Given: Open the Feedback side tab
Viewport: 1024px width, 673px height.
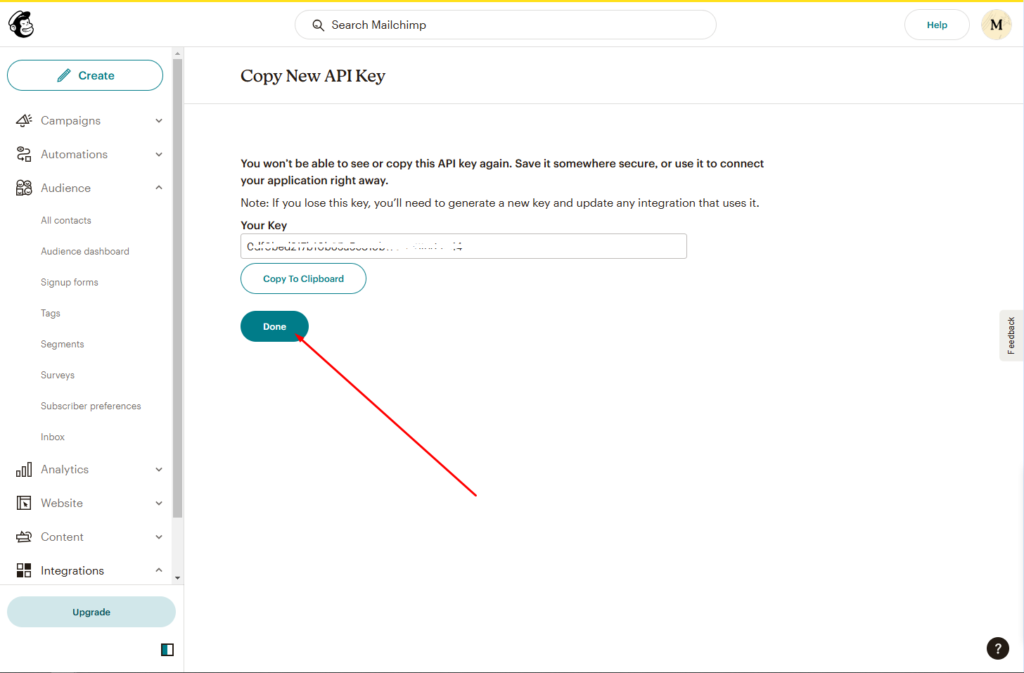Looking at the screenshot, I should 1011,336.
